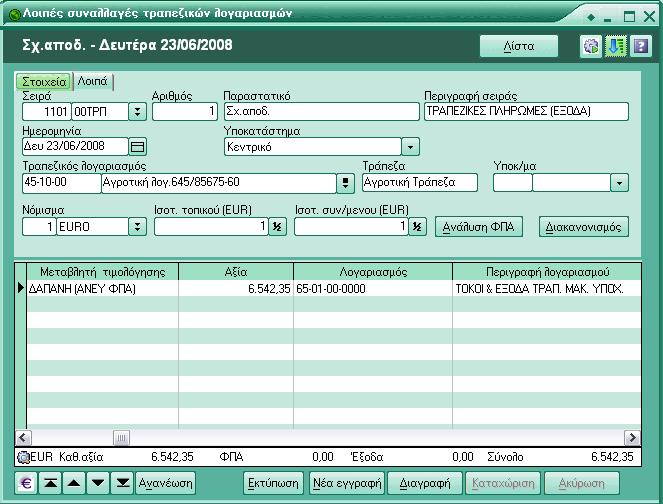Expand the Νόμισμα currency dropdown
663x504 pixels.
tap(137, 227)
